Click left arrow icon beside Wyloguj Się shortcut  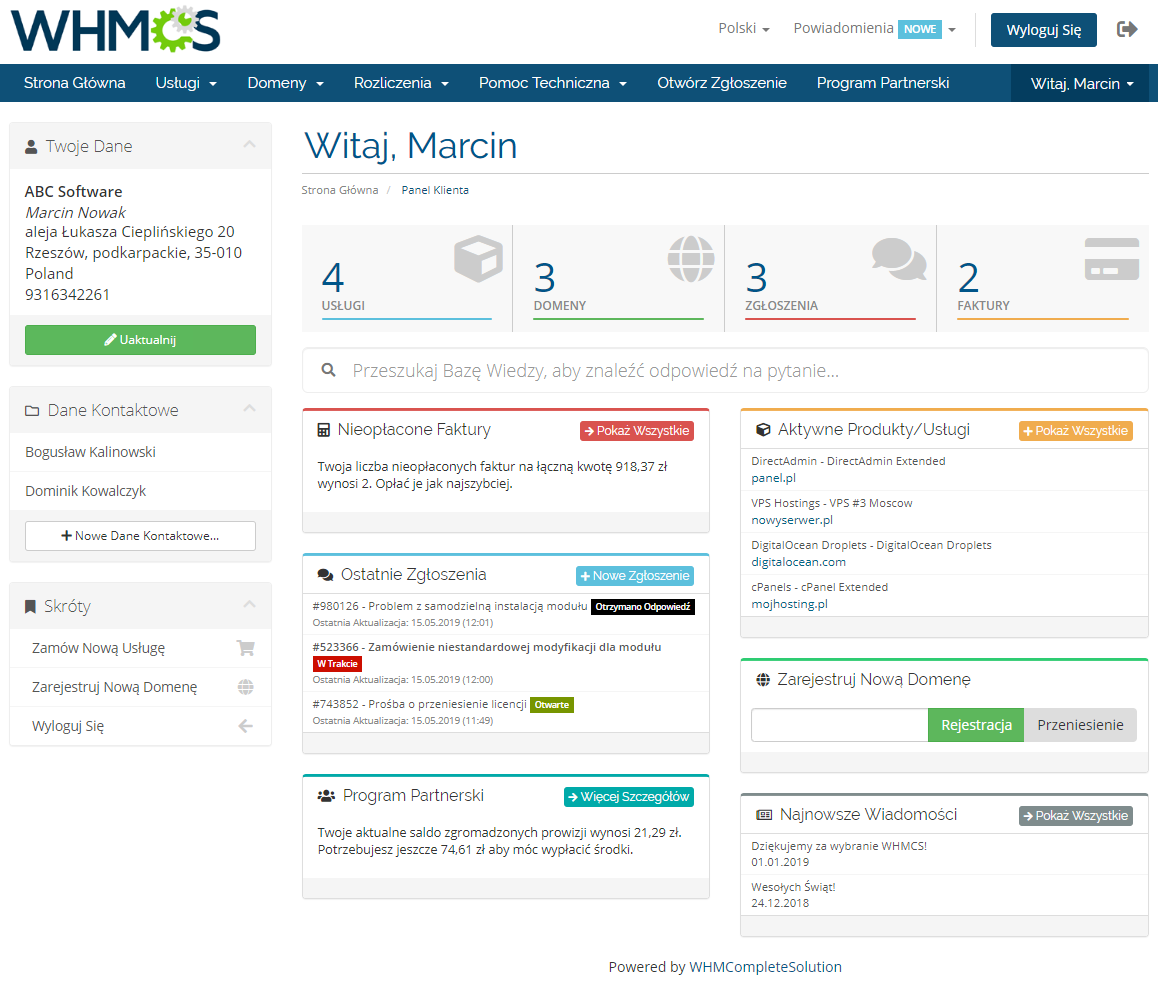point(245,727)
